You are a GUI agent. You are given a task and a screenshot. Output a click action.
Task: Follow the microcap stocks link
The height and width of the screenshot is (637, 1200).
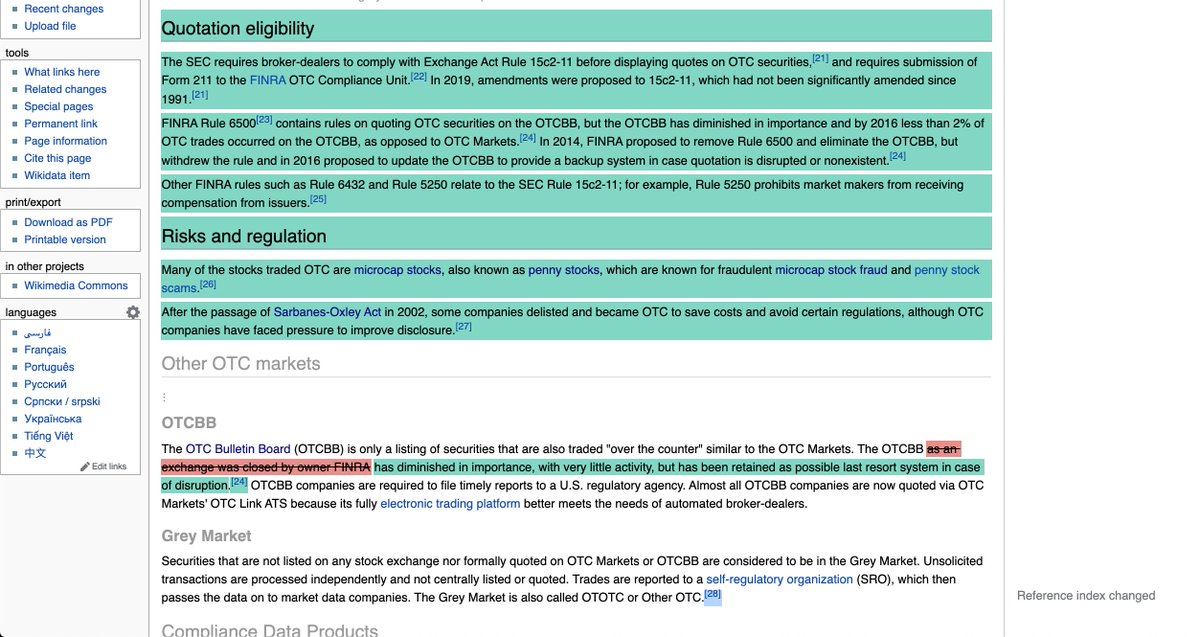pos(397,270)
